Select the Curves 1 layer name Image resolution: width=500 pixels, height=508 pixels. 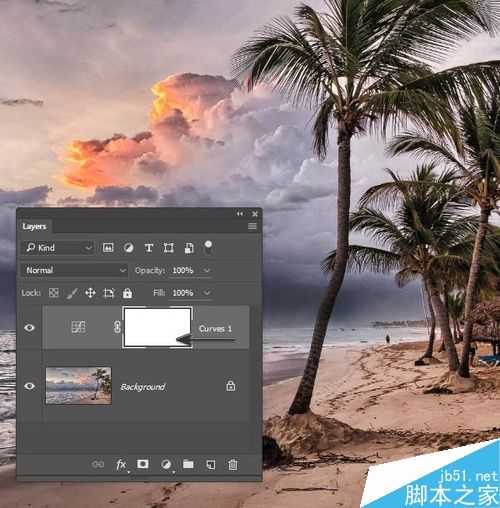pyautogui.click(x=215, y=329)
